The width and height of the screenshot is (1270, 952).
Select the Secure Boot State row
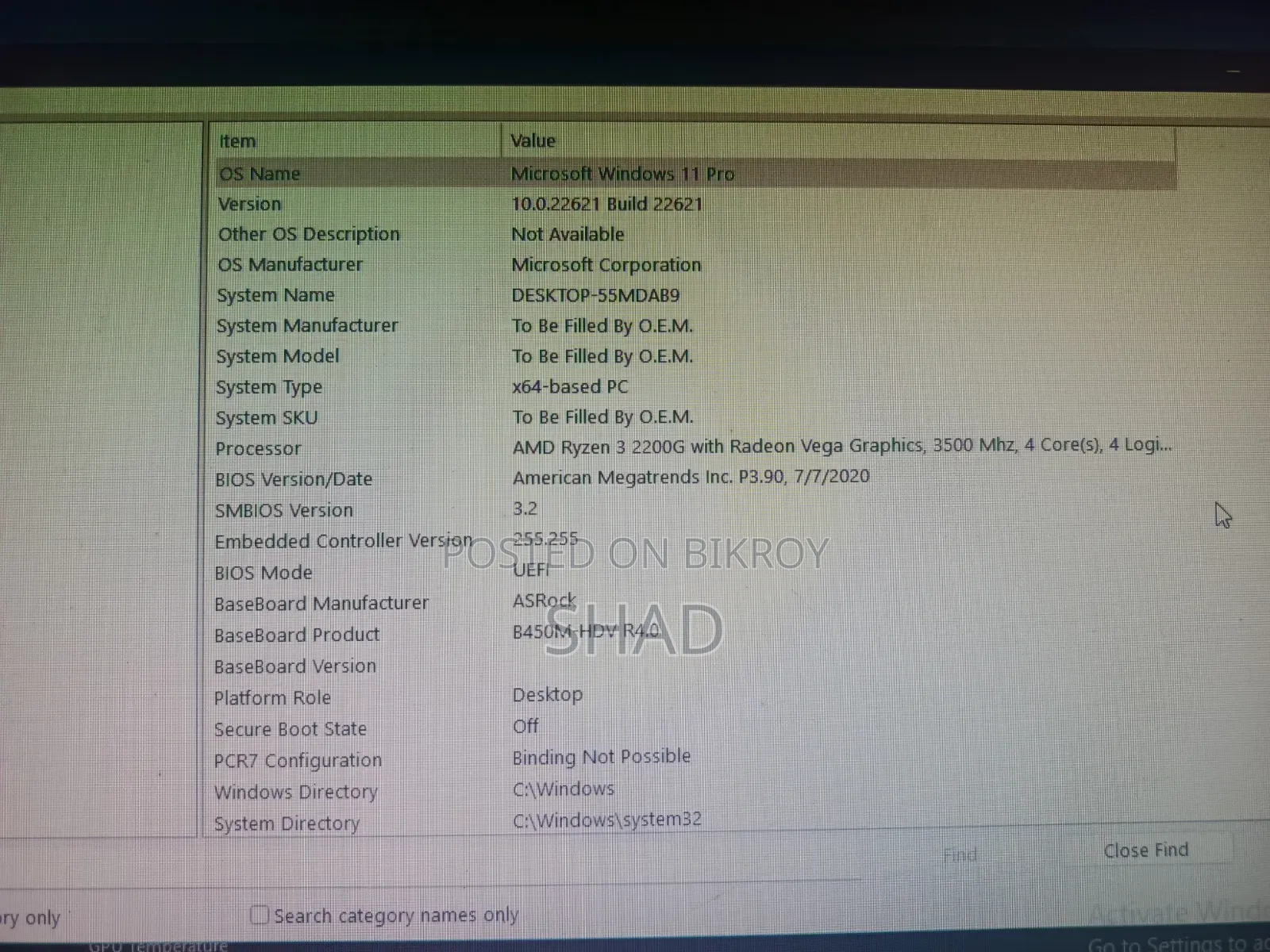coord(695,728)
